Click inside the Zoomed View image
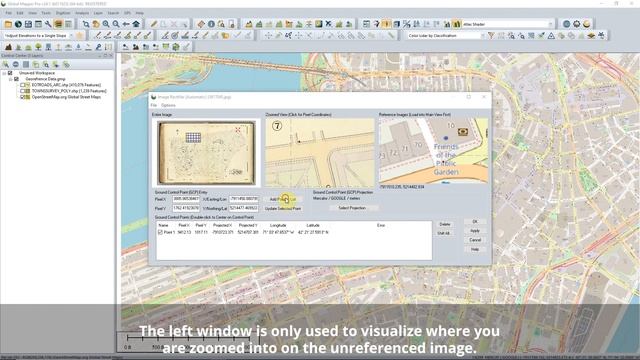 (x=320, y=153)
